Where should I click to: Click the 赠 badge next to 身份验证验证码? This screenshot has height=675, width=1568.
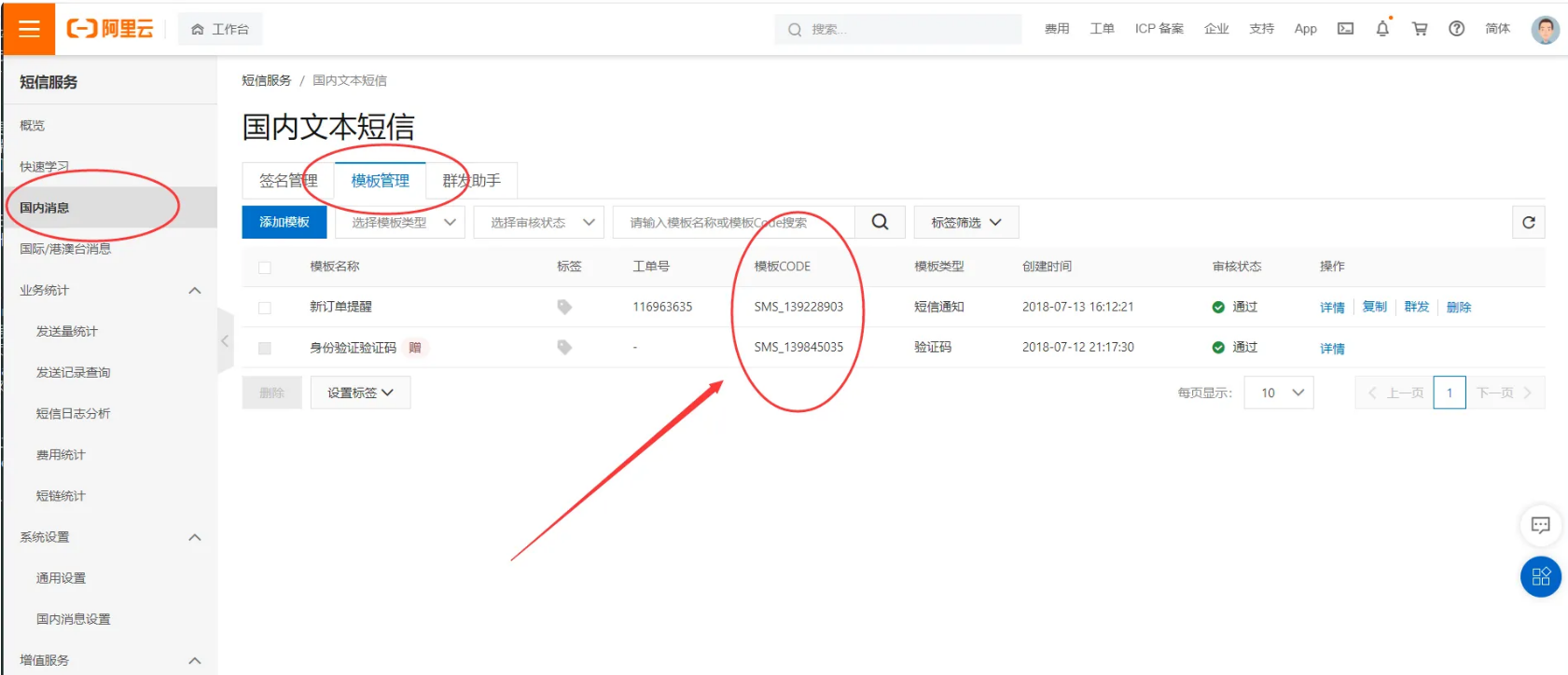coord(414,348)
